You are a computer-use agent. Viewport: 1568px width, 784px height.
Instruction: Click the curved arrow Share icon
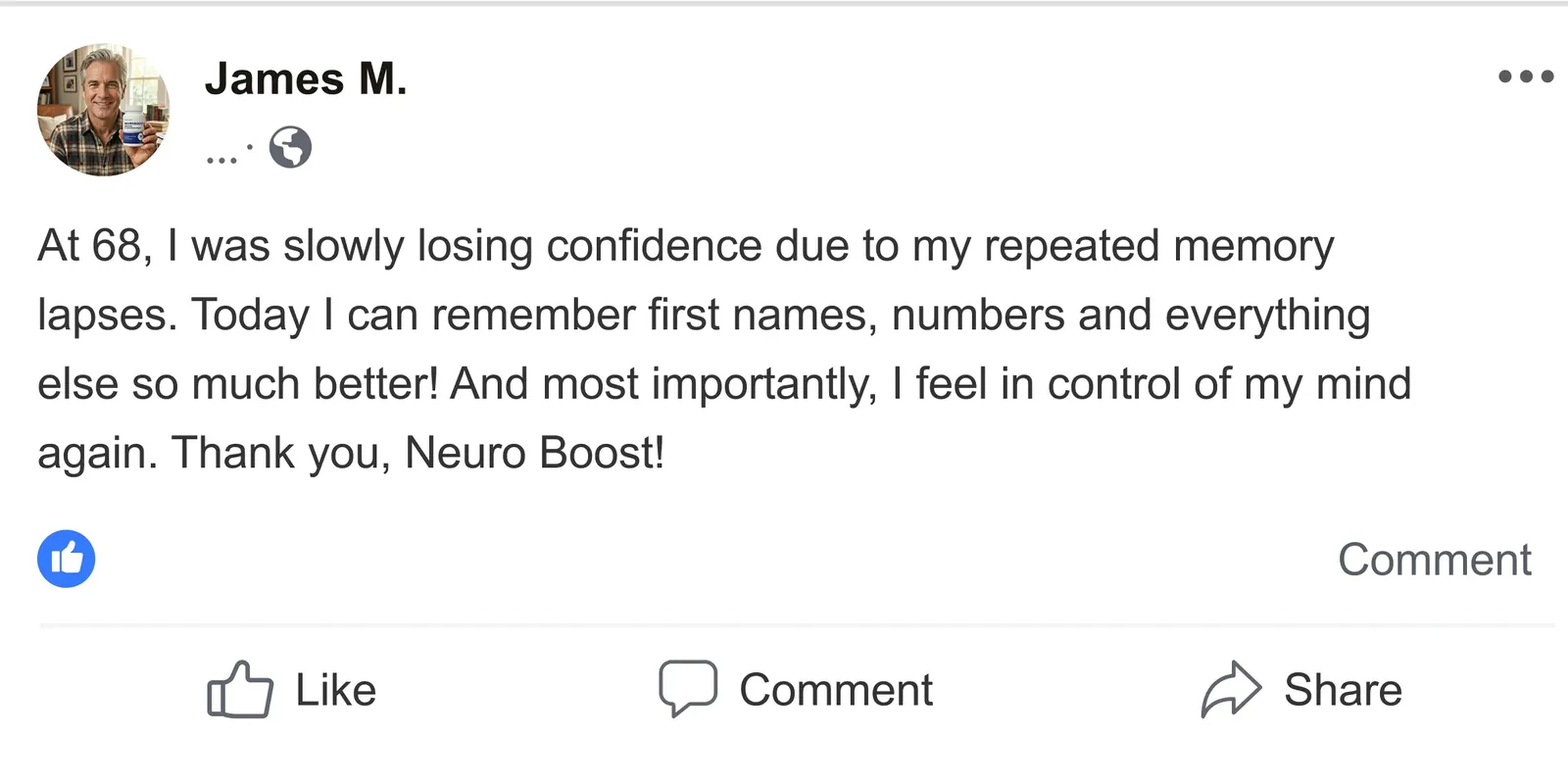(1231, 689)
